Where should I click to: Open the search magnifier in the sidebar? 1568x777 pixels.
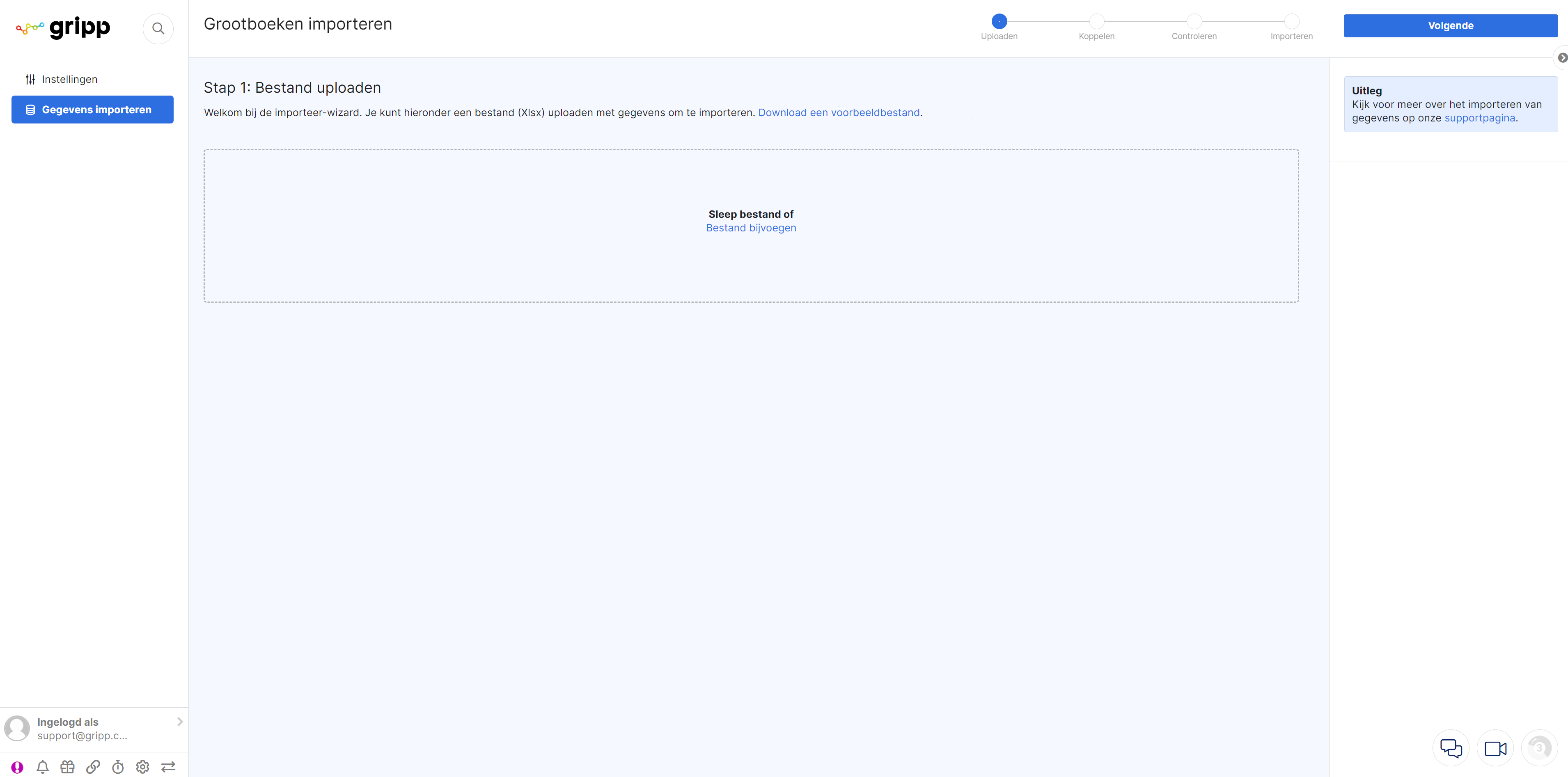[x=158, y=29]
